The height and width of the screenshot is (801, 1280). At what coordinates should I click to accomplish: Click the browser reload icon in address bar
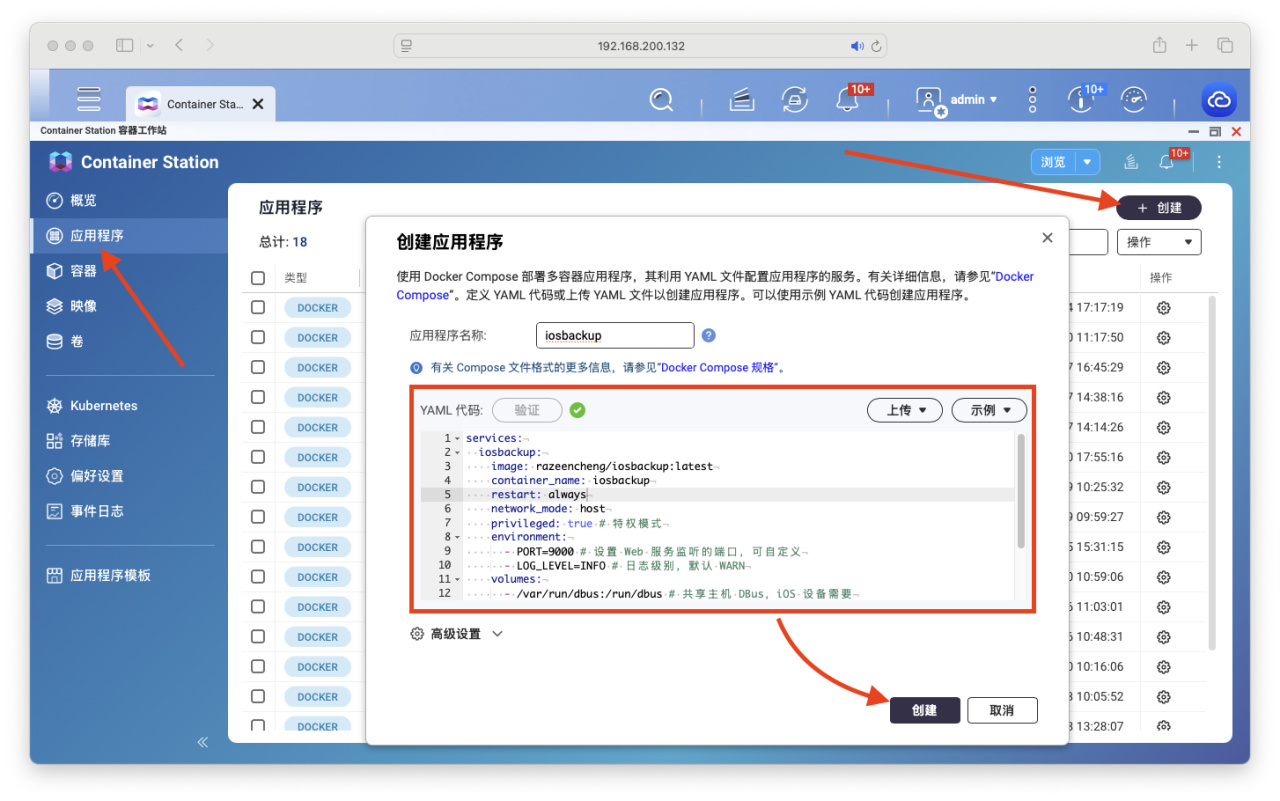click(876, 46)
